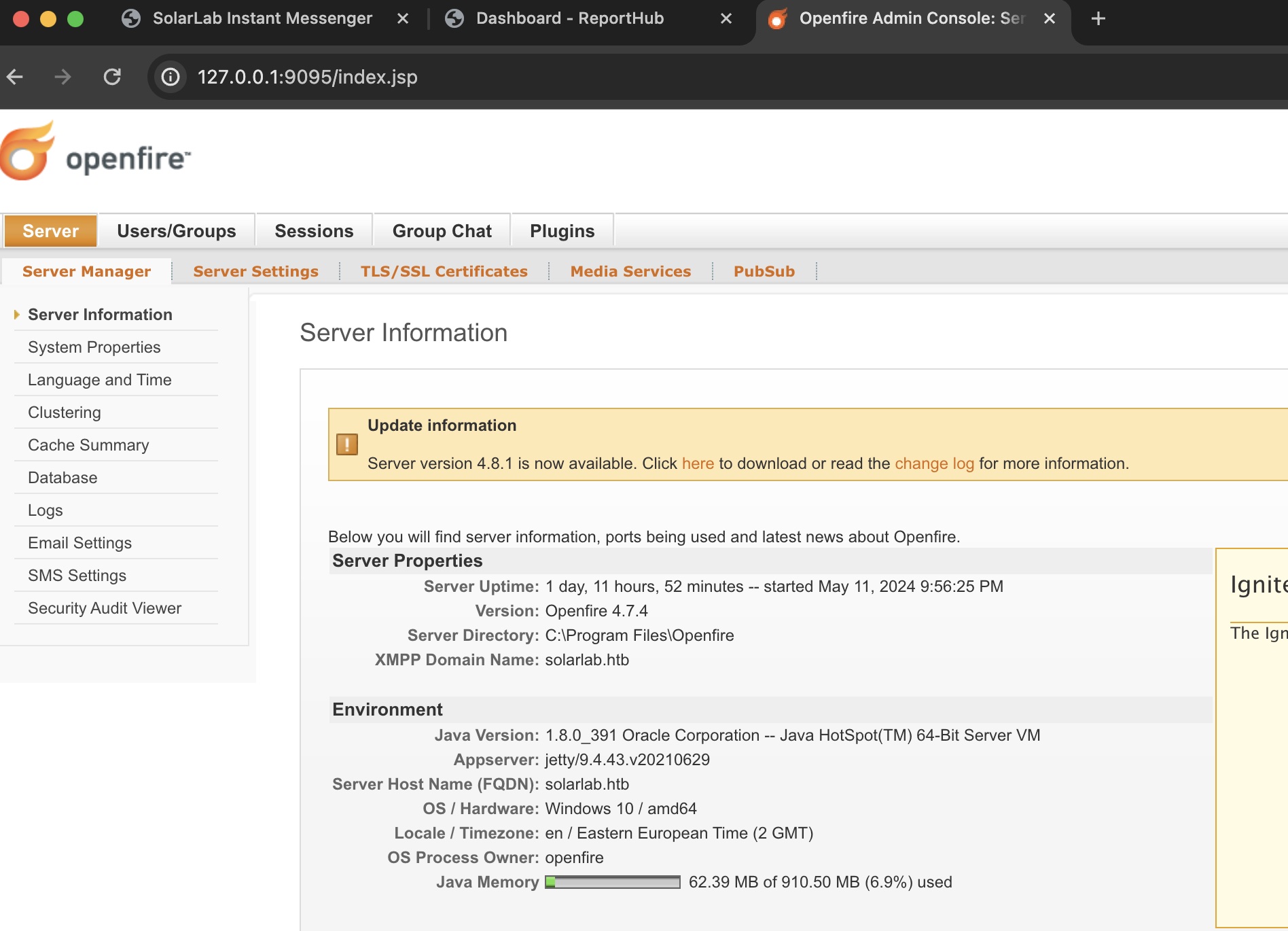Open a new browser tab with plus icon
Image resolution: width=1288 pixels, height=931 pixels.
pos(1098,18)
